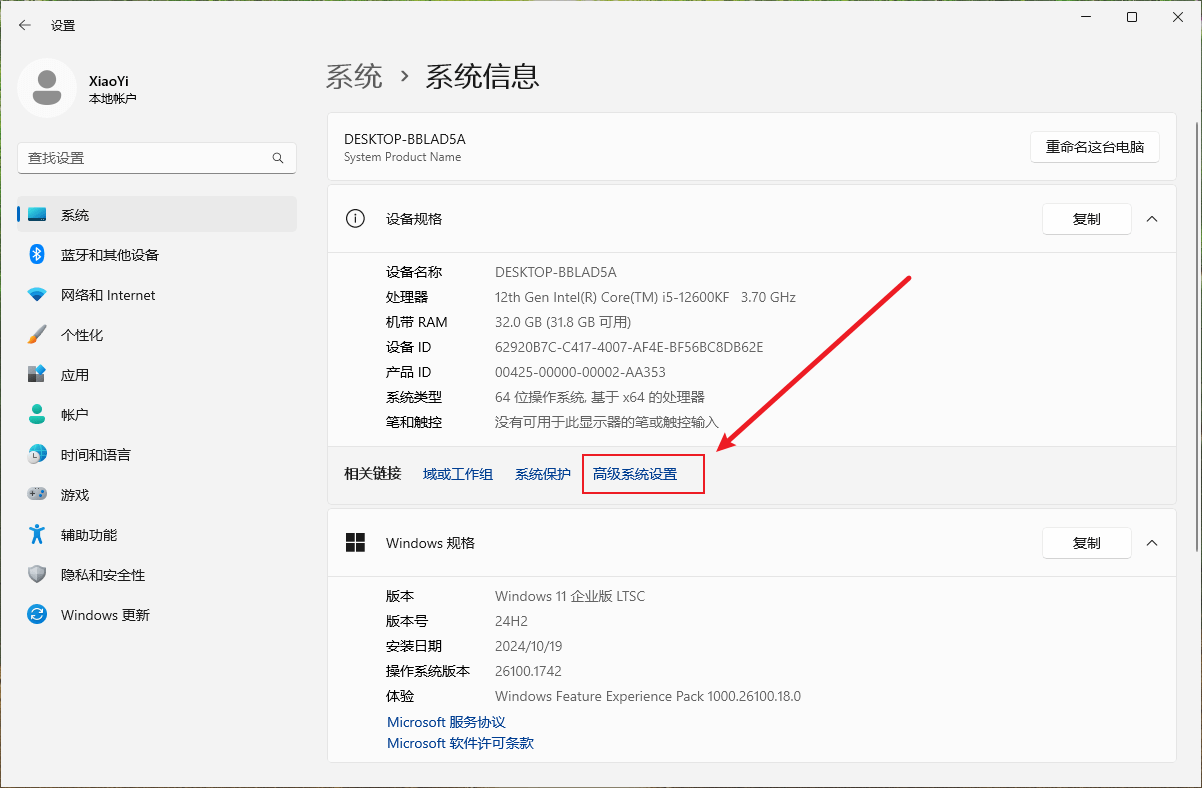This screenshot has width=1202, height=788.
Task: Click the 查找设置 search box
Action: 156,157
